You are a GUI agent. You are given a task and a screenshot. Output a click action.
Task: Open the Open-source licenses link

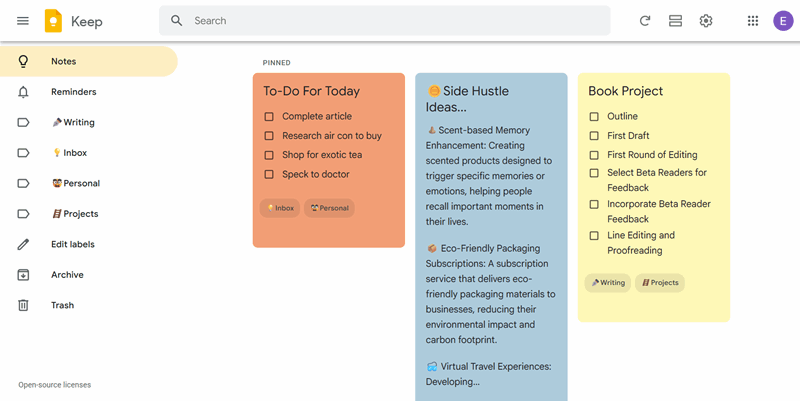[x=54, y=385]
